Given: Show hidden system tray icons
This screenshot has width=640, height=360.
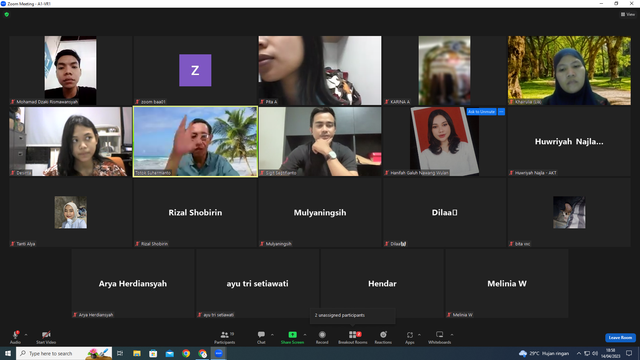Looking at the screenshot, I should [x=579, y=353].
